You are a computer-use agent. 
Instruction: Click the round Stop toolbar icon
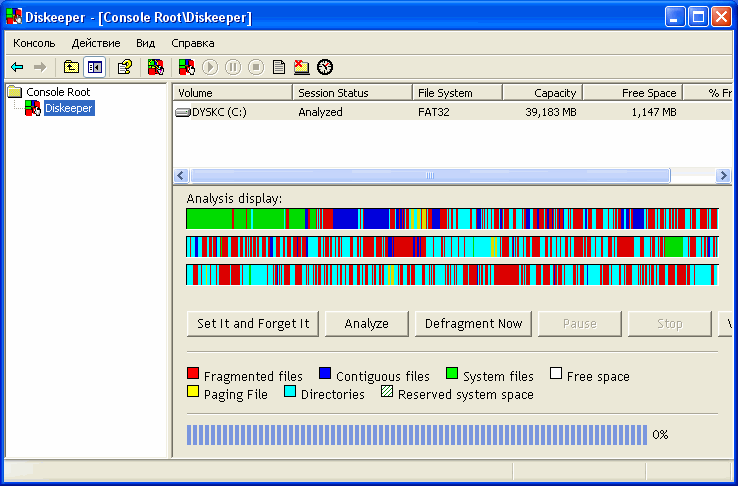point(256,67)
